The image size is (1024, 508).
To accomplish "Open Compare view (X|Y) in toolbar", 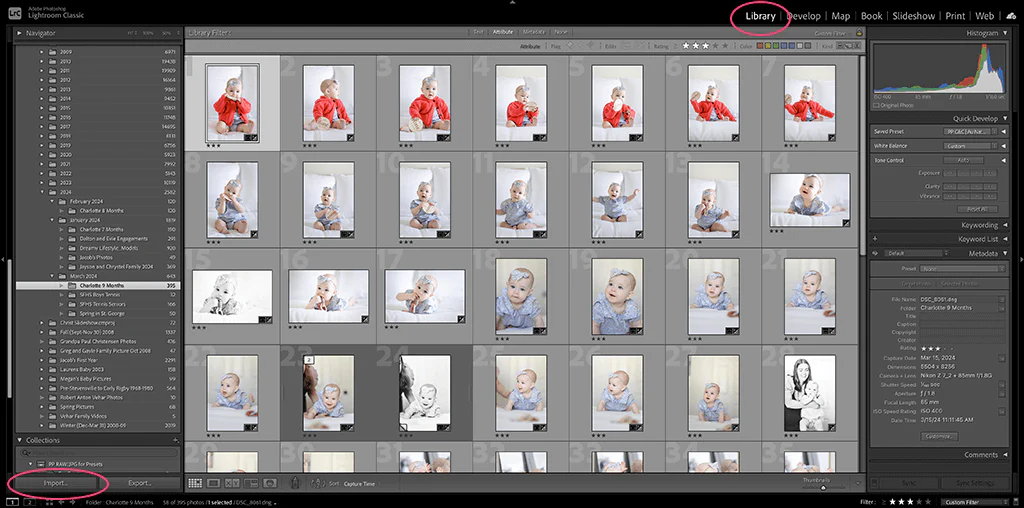I will 232,483.
